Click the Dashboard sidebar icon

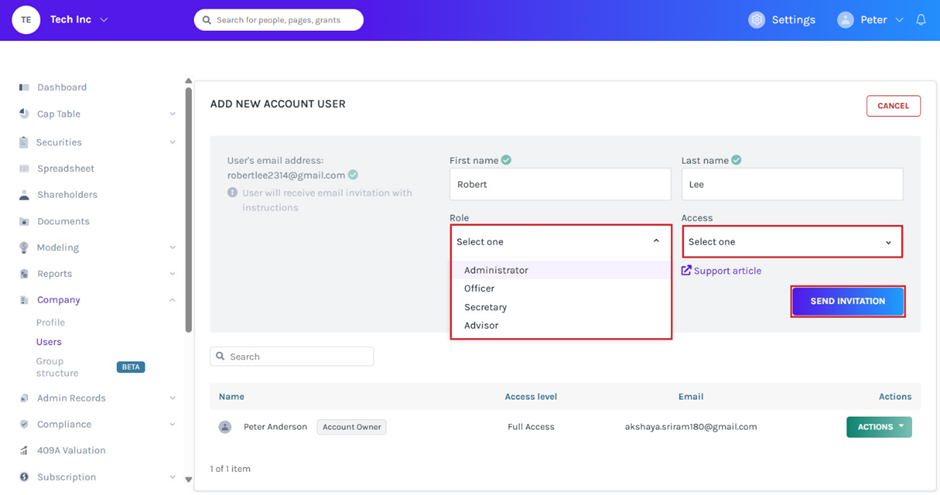24,87
